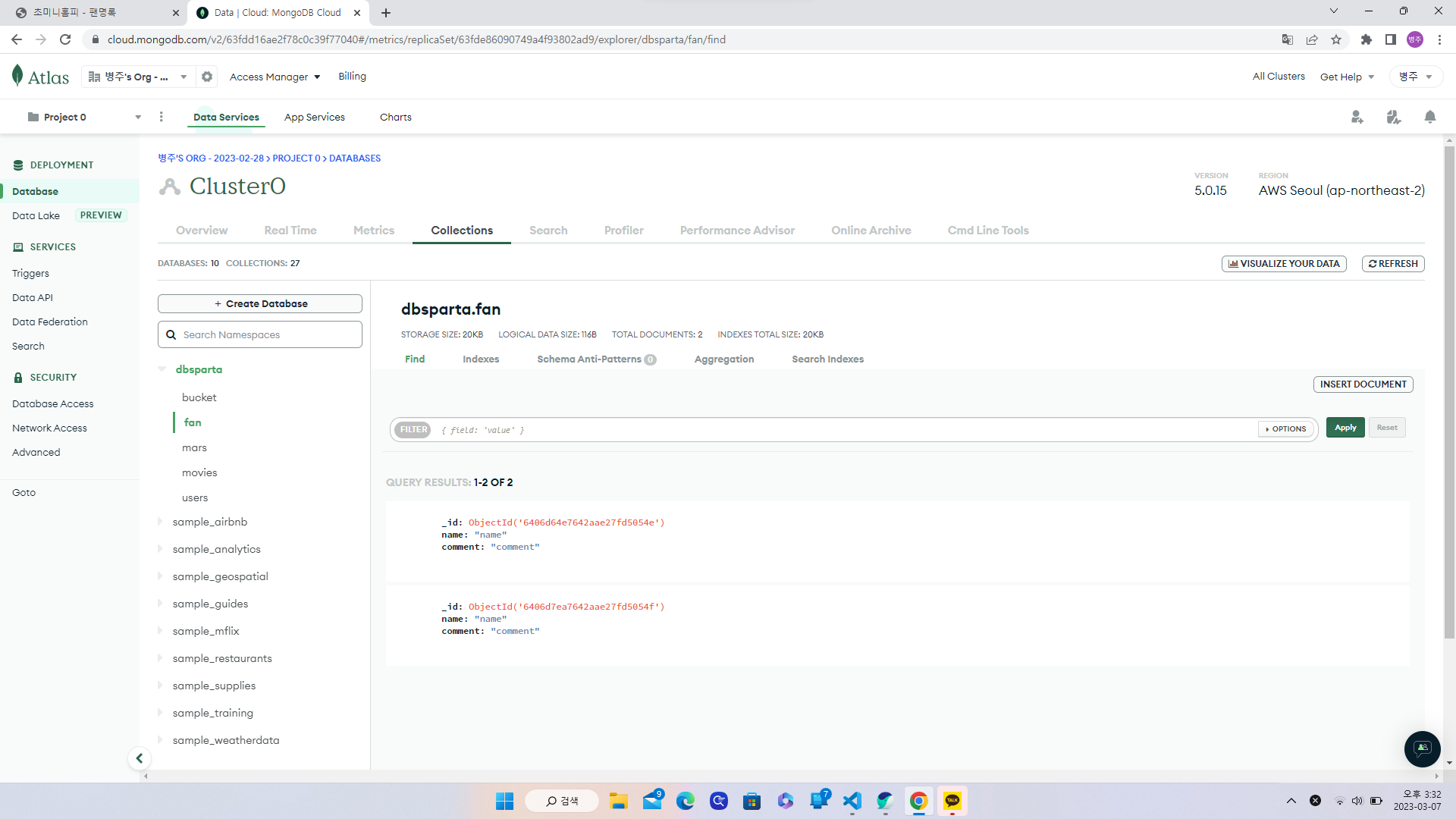Click VISUALIZE YOUR DATA button

click(x=1284, y=264)
